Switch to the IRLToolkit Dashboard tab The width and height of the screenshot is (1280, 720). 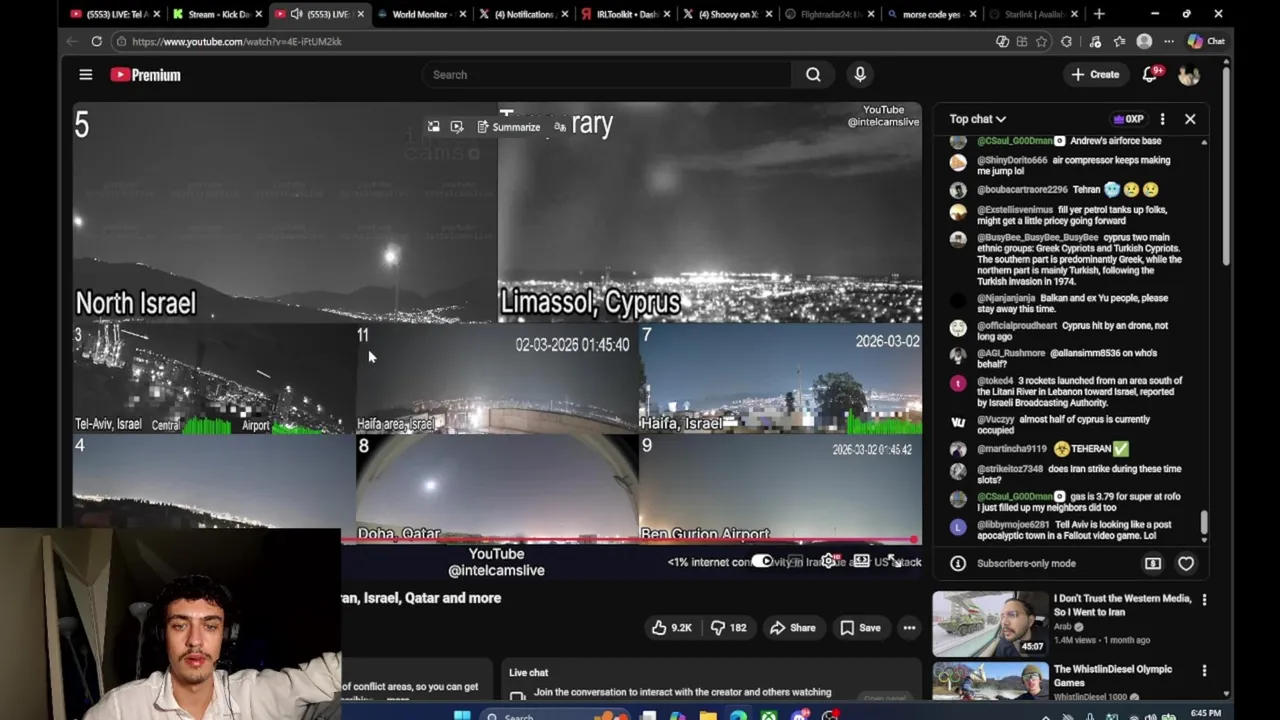[x=626, y=14]
